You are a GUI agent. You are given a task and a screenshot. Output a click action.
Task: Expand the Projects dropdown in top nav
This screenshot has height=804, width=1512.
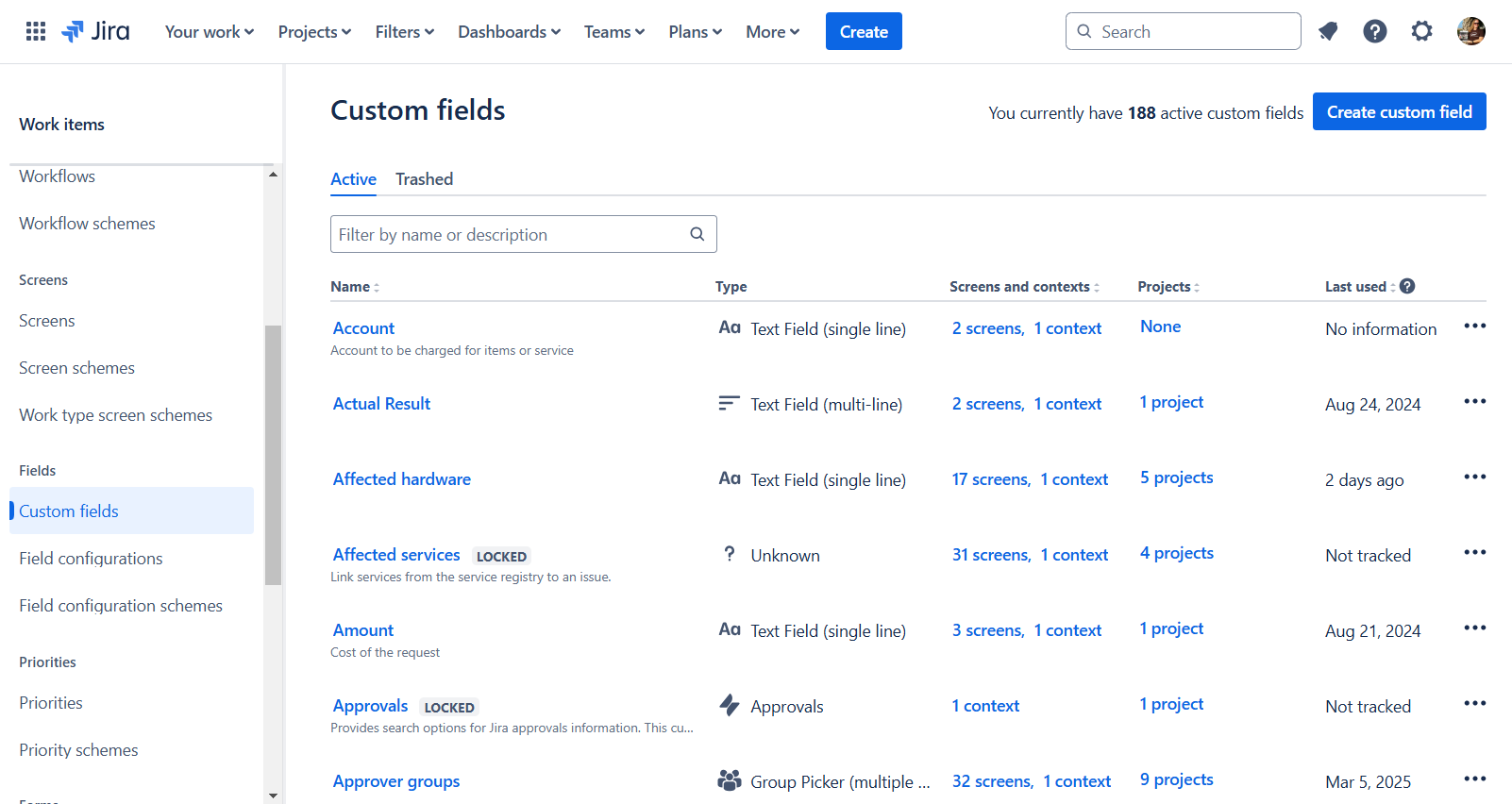(x=314, y=31)
